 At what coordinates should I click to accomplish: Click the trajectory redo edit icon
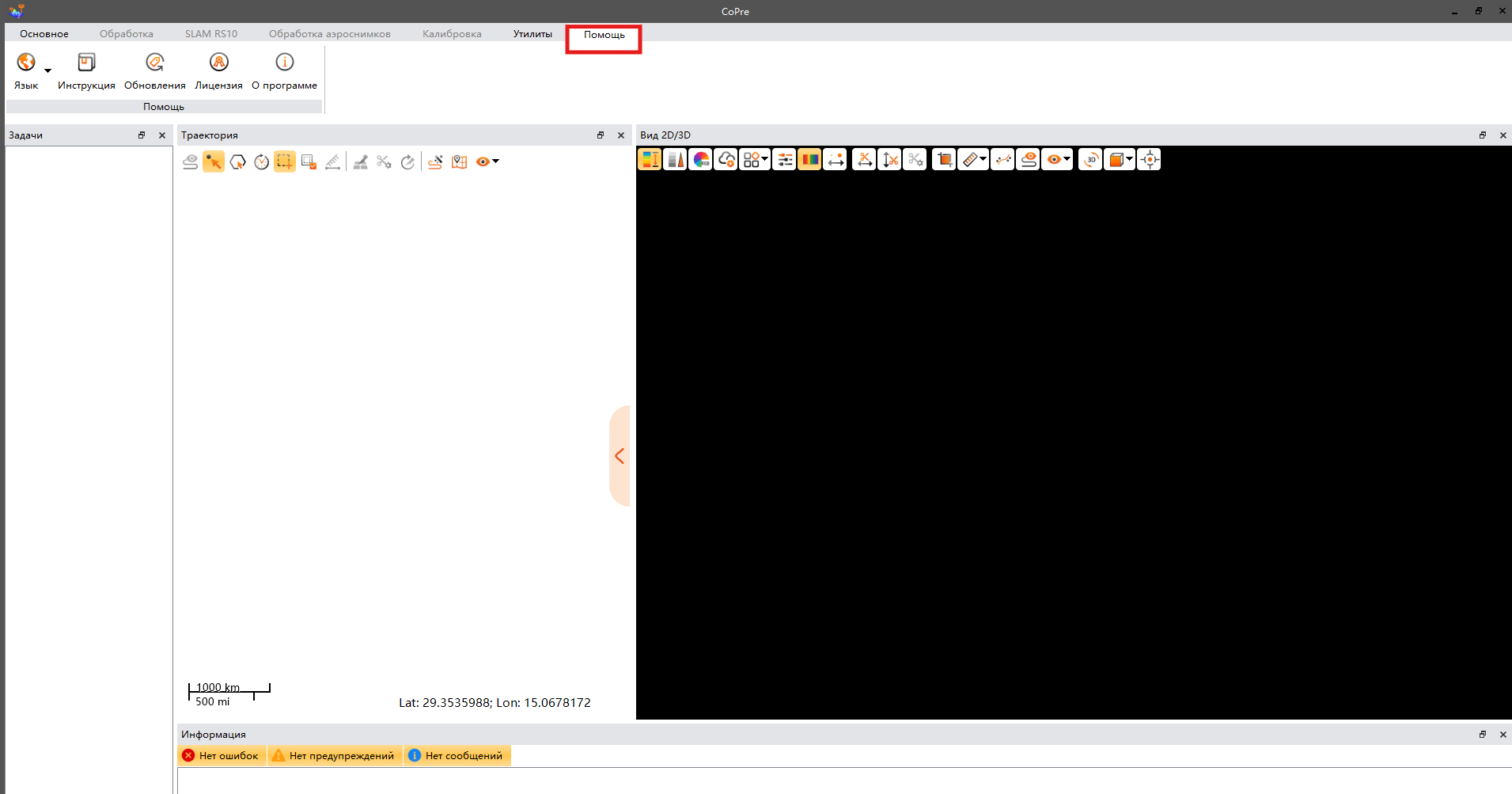point(407,161)
